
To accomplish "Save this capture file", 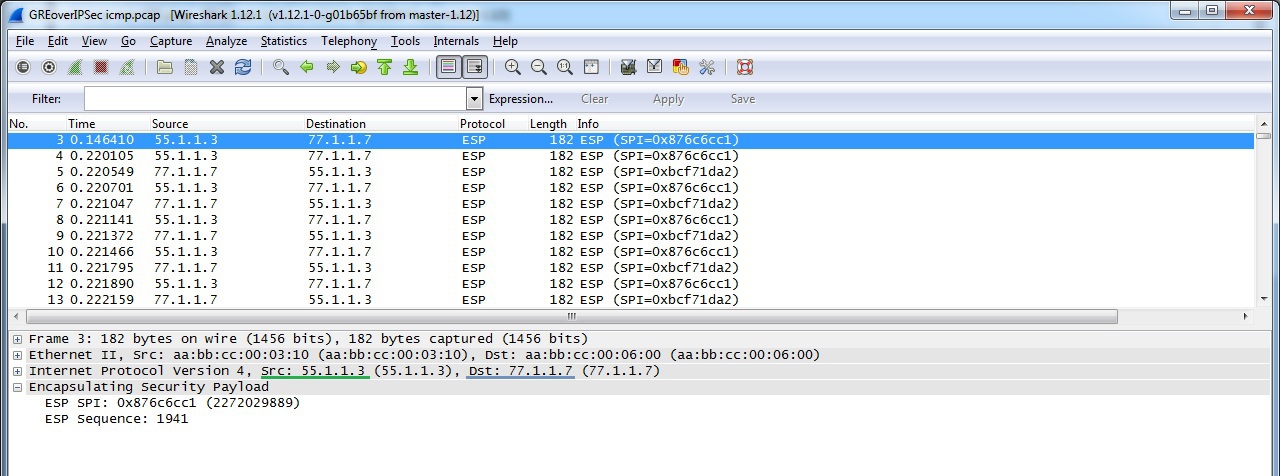I will 191,67.
